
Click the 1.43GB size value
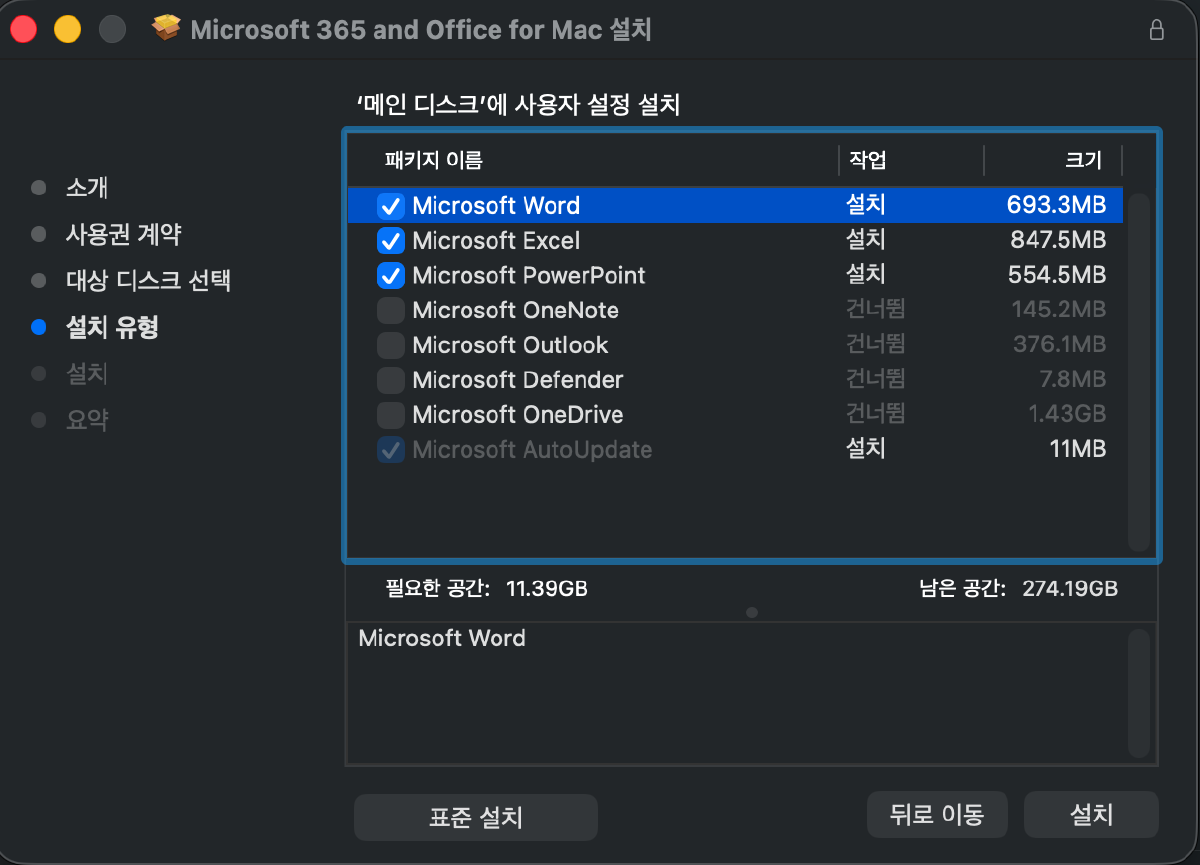click(x=1066, y=415)
